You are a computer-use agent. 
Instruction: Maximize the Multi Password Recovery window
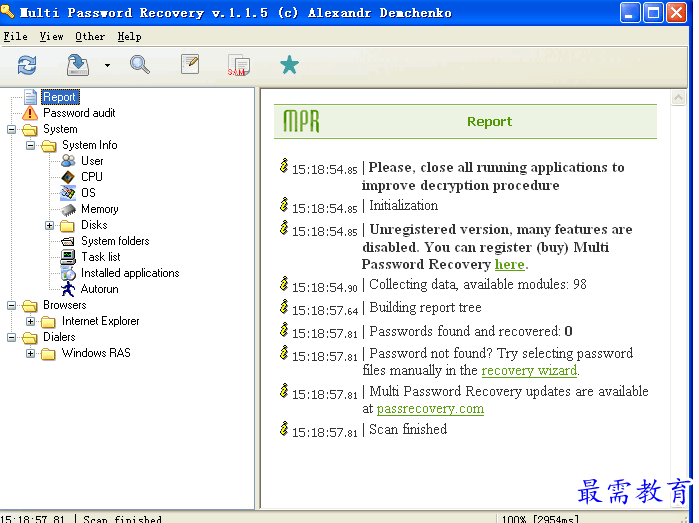click(653, 12)
